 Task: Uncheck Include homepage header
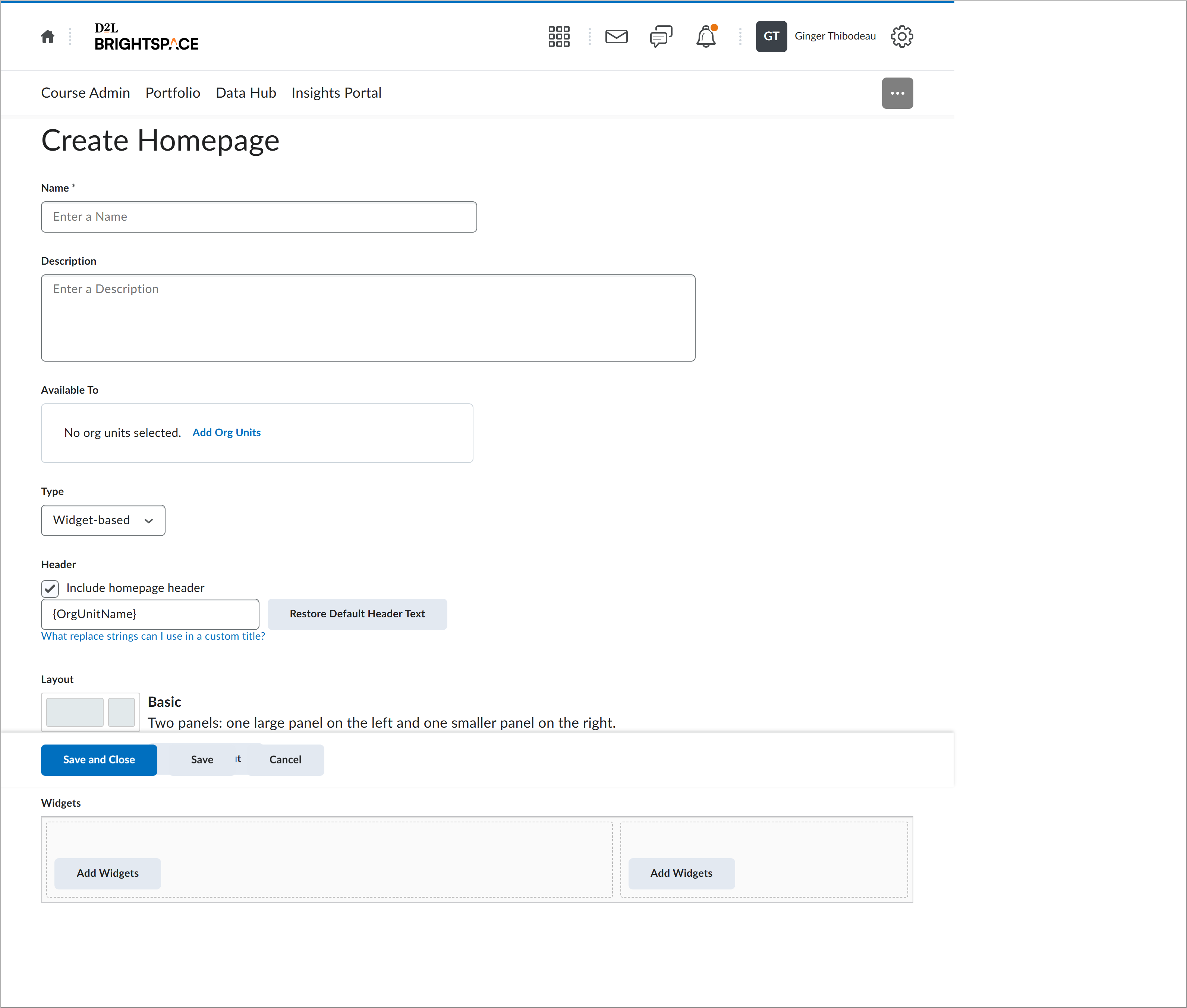tap(50, 588)
